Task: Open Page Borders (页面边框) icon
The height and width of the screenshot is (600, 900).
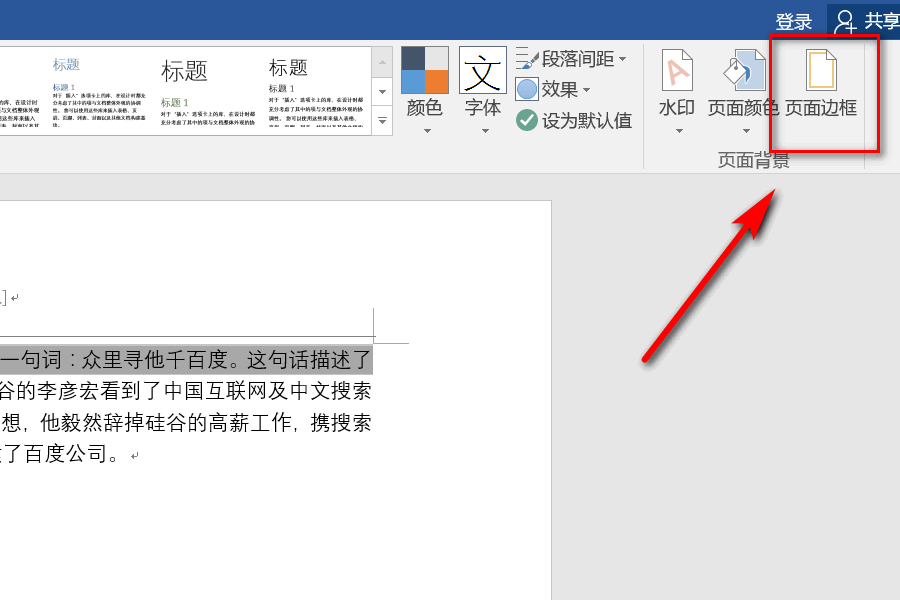Action: tap(821, 71)
